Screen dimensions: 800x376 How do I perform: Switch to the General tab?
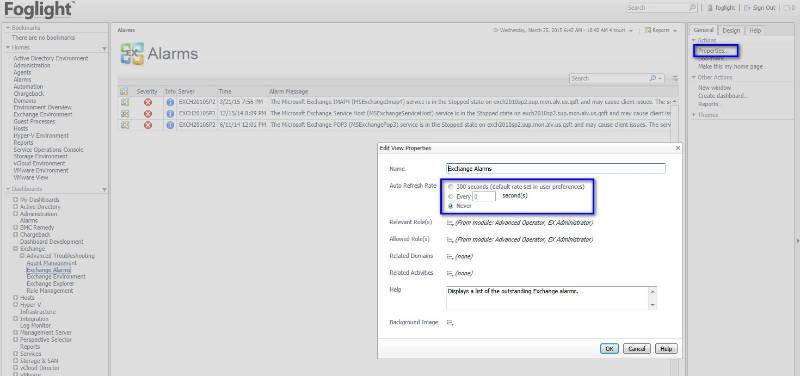[x=704, y=30]
